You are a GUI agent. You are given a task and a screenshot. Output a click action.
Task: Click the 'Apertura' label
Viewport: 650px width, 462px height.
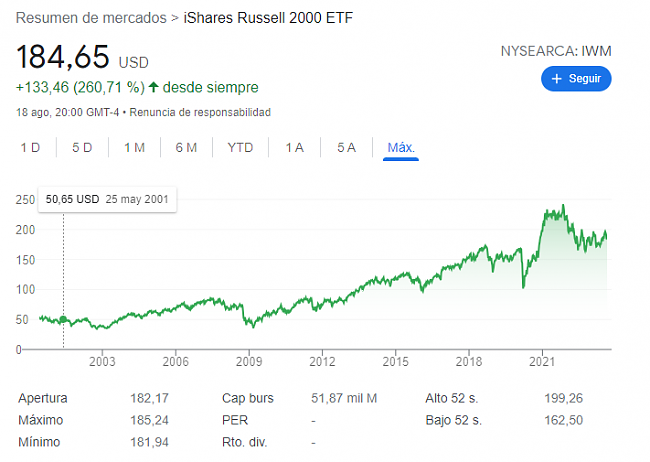(x=43, y=398)
